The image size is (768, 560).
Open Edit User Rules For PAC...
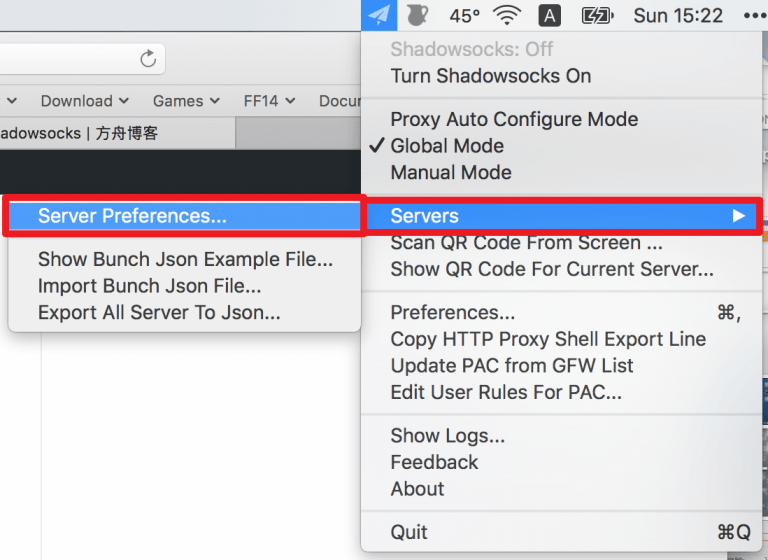[x=561, y=392]
